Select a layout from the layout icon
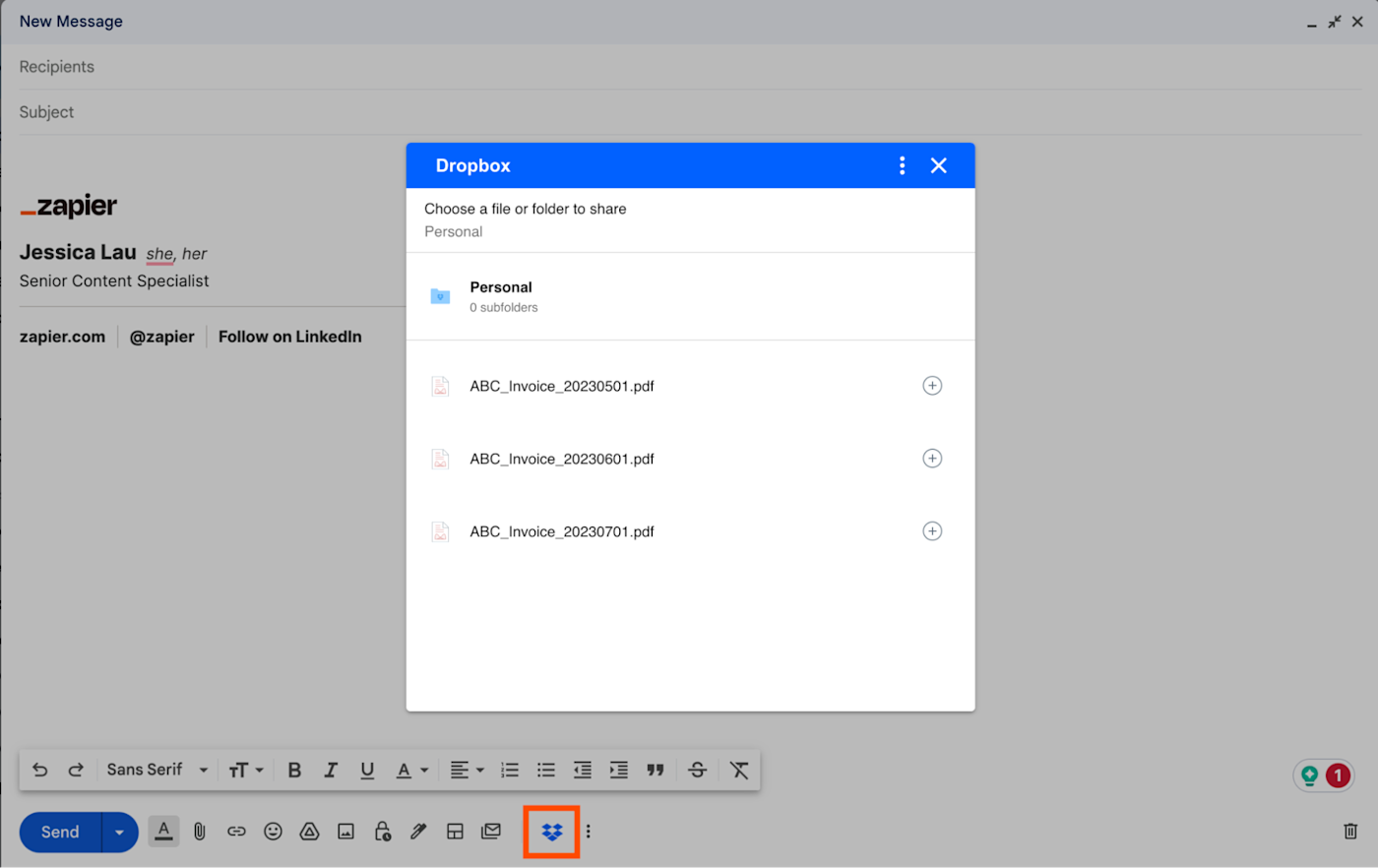The height and width of the screenshot is (868, 1378). pos(455,832)
